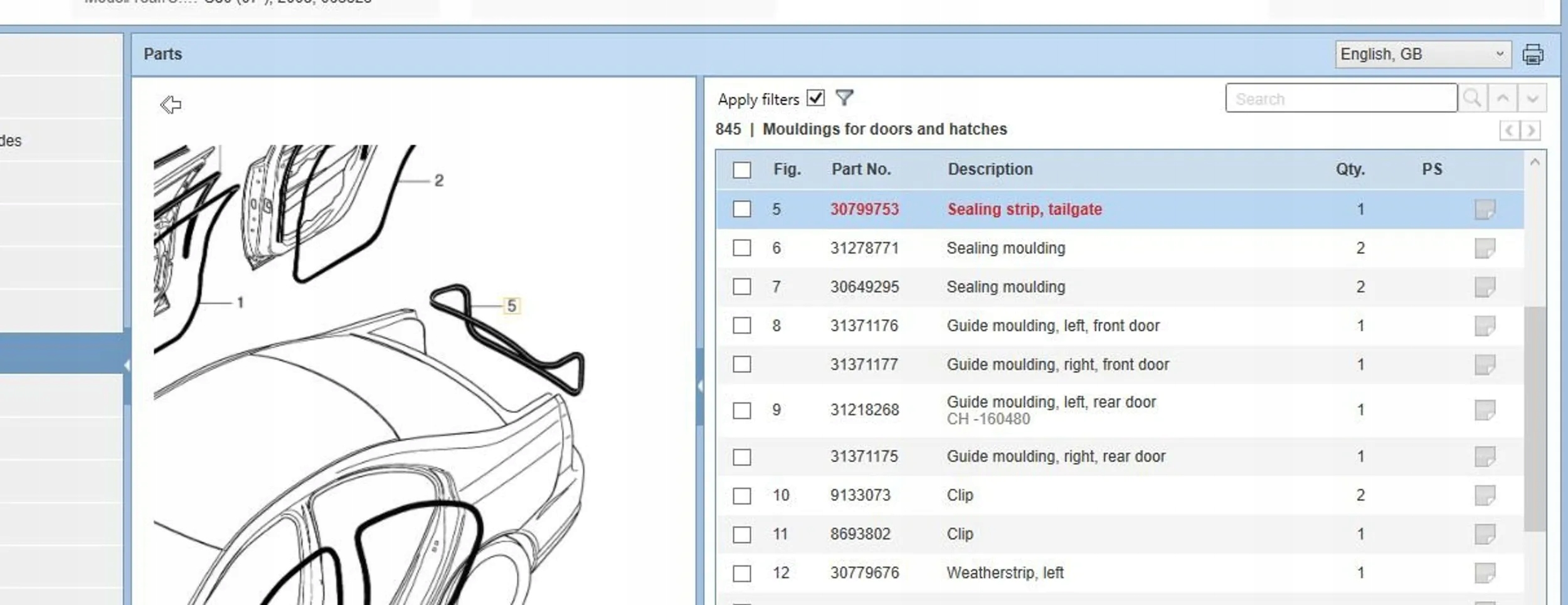The height and width of the screenshot is (605, 1568).
Task: Go to next parts section
Action: (x=1531, y=131)
